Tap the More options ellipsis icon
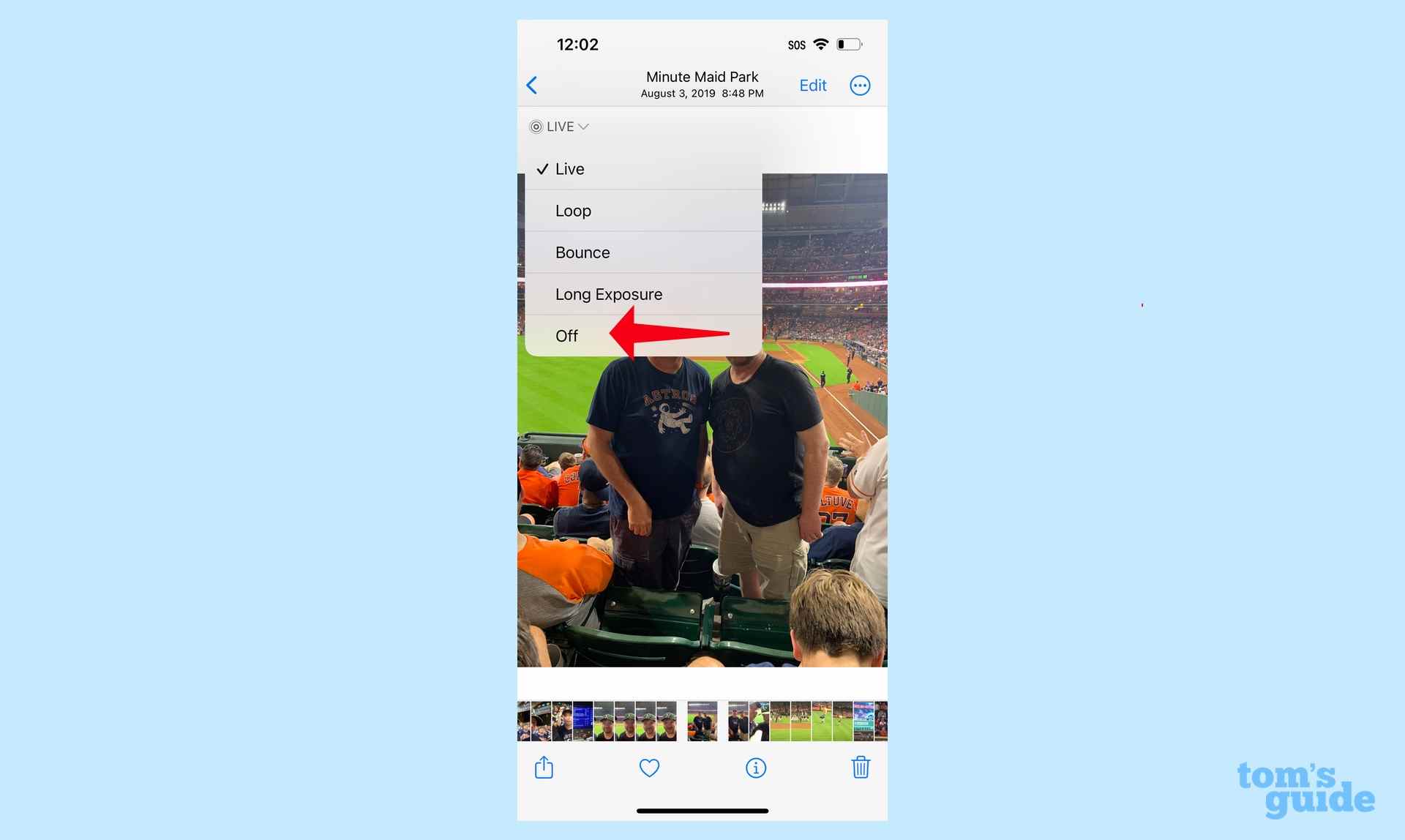The height and width of the screenshot is (840, 1405). coord(860,85)
